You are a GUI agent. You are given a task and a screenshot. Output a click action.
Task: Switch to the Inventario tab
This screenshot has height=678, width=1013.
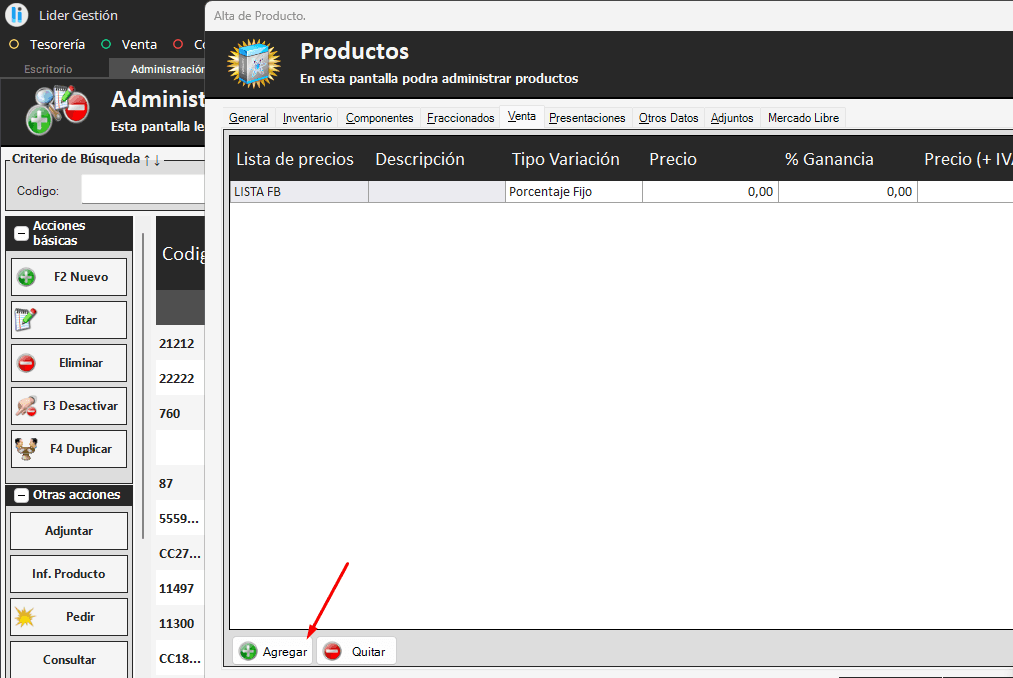point(307,118)
